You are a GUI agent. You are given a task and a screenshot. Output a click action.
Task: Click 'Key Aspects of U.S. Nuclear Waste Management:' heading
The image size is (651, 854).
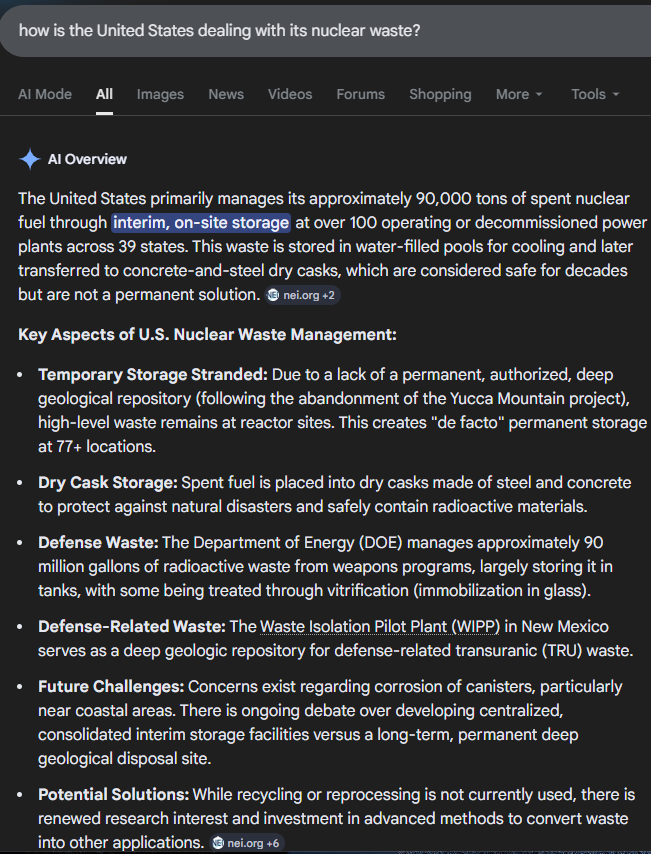pyautogui.click(x=207, y=334)
